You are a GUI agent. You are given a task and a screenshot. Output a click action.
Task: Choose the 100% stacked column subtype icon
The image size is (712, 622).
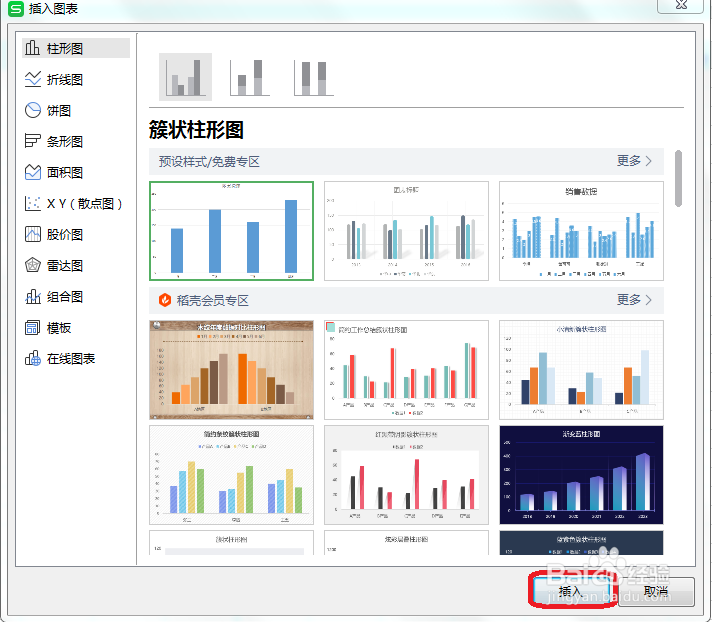point(314,77)
